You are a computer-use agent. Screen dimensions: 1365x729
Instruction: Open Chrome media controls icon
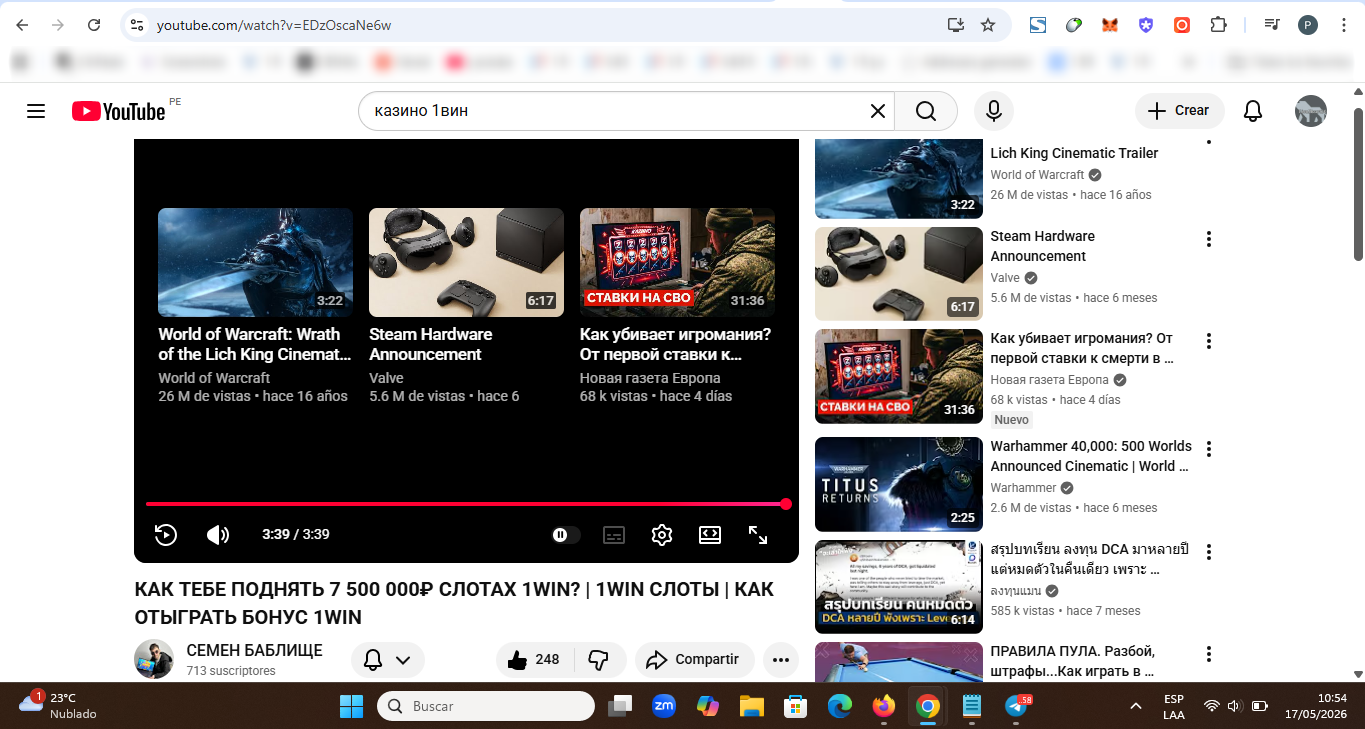[x=1272, y=25]
